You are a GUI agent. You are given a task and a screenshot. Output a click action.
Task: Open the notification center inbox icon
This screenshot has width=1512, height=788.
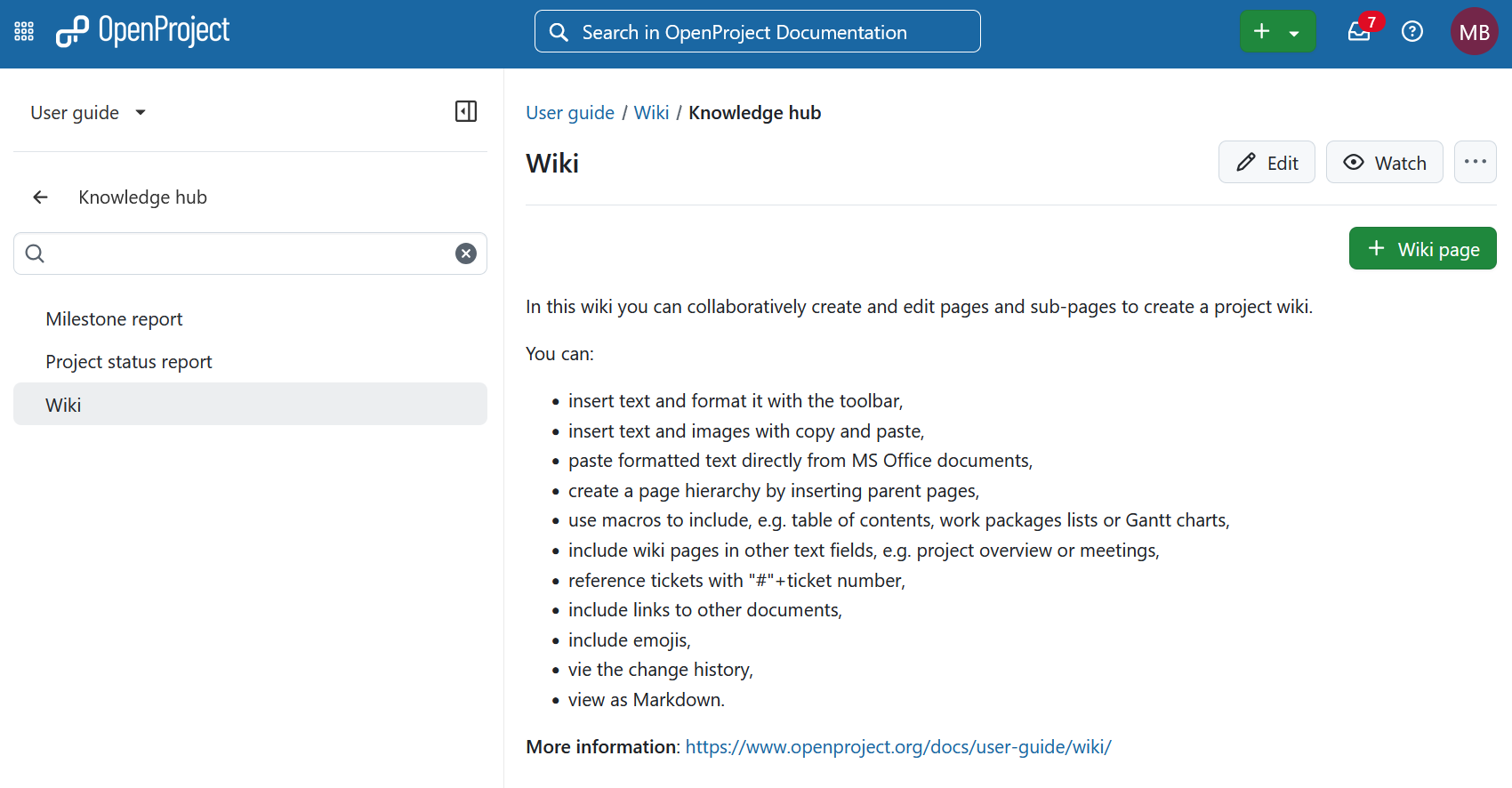[x=1359, y=32]
